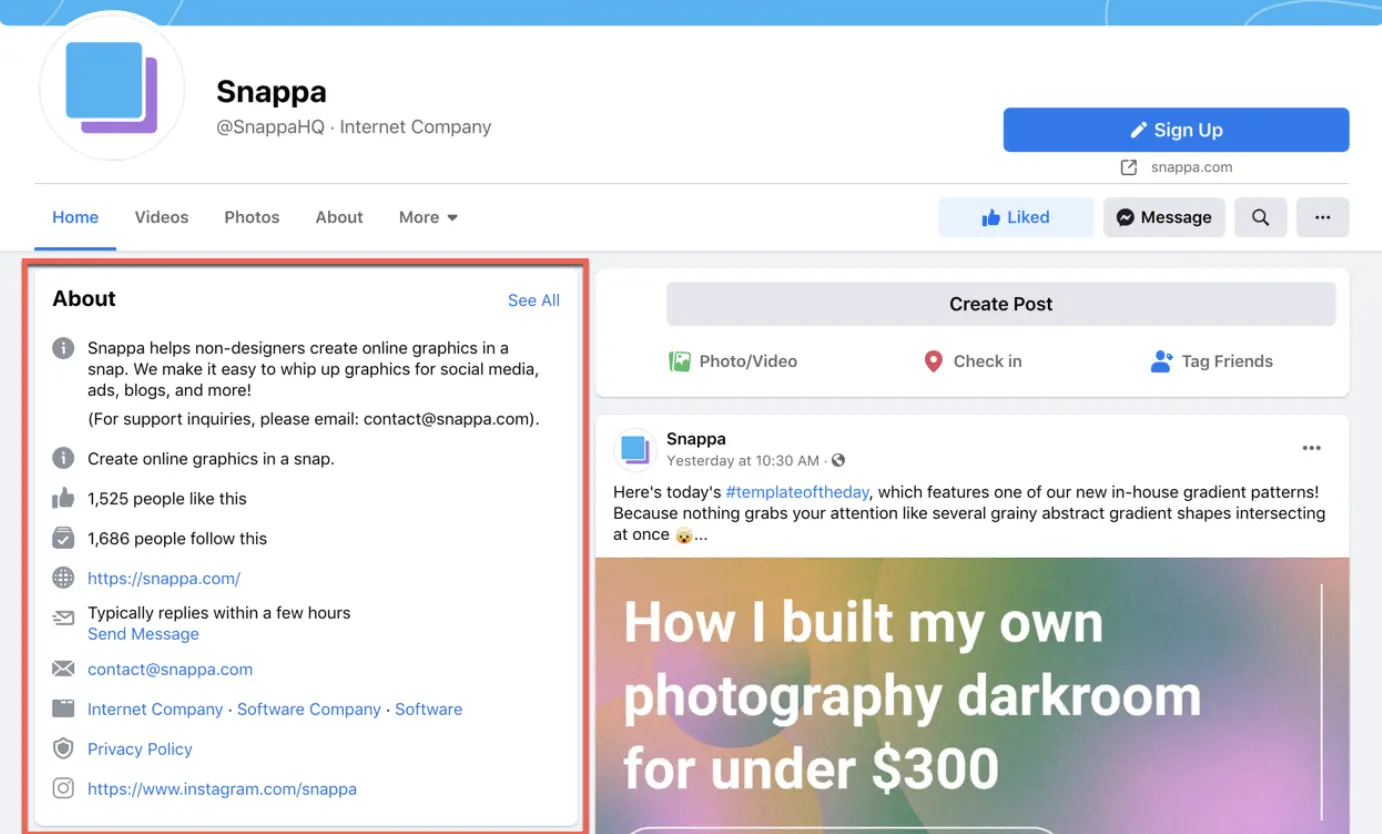
Task: Click the Snappa page profile logo
Action: click(x=112, y=87)
